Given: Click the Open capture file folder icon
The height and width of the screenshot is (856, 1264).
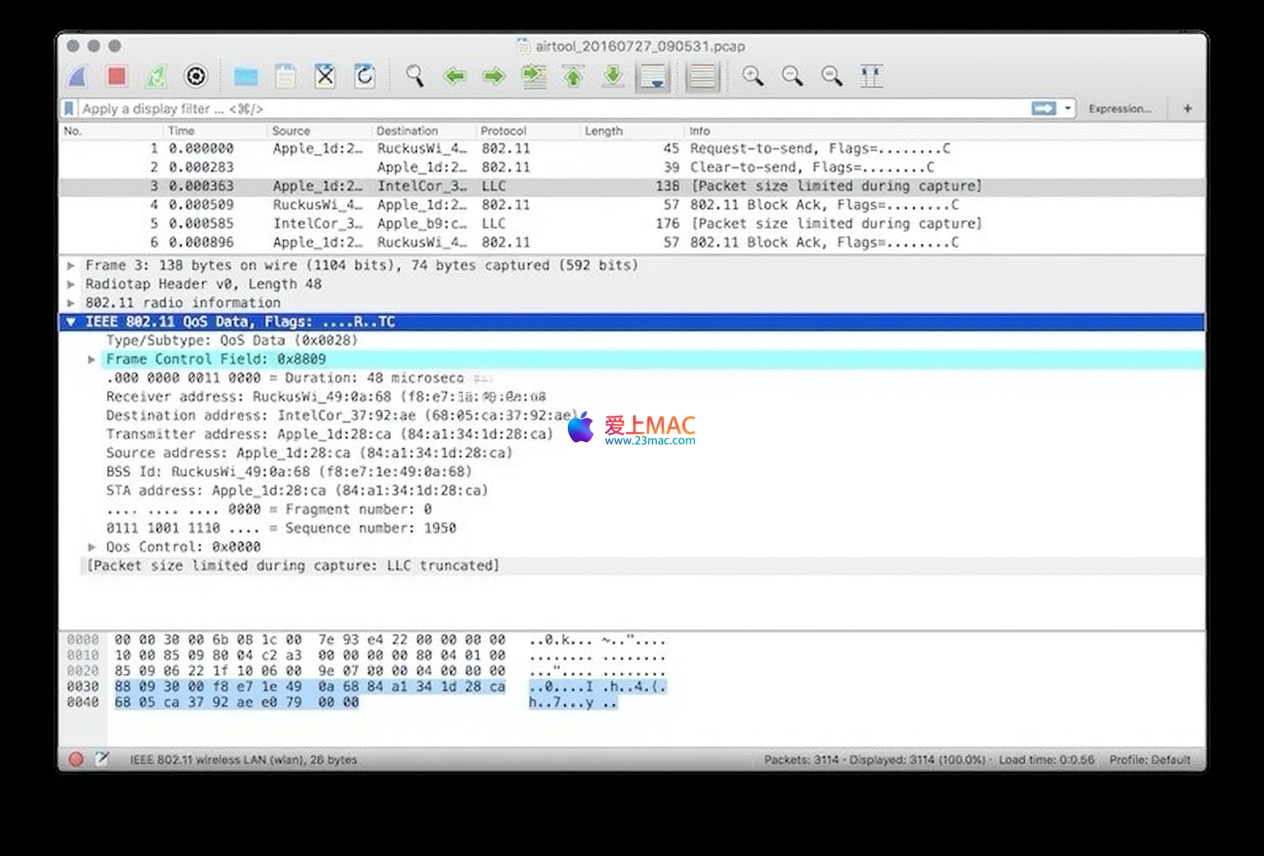Looking at the screenshot, I should coord(246,76).
